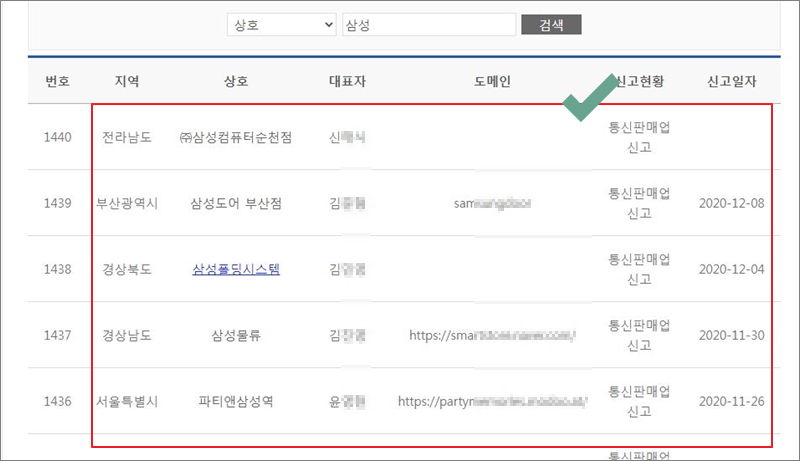Click the 서울특별시 region cell

[127, 401]
